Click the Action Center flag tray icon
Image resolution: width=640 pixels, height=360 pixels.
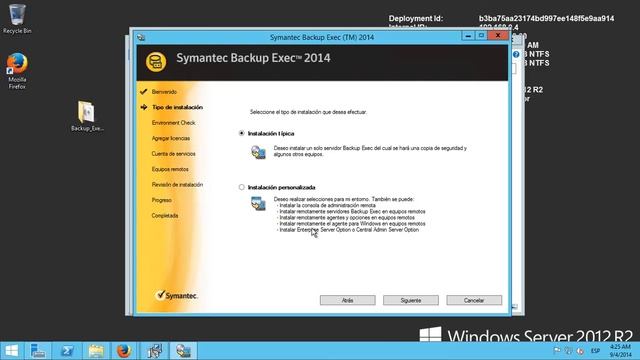[557, 351]
